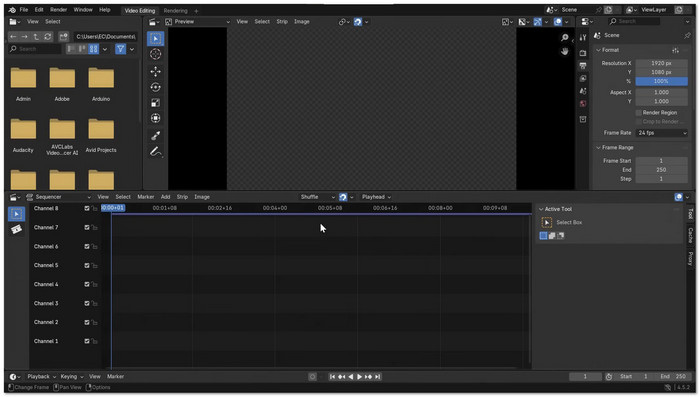Select the Select Box tool in preview toolbar

(x=155, y=39)
